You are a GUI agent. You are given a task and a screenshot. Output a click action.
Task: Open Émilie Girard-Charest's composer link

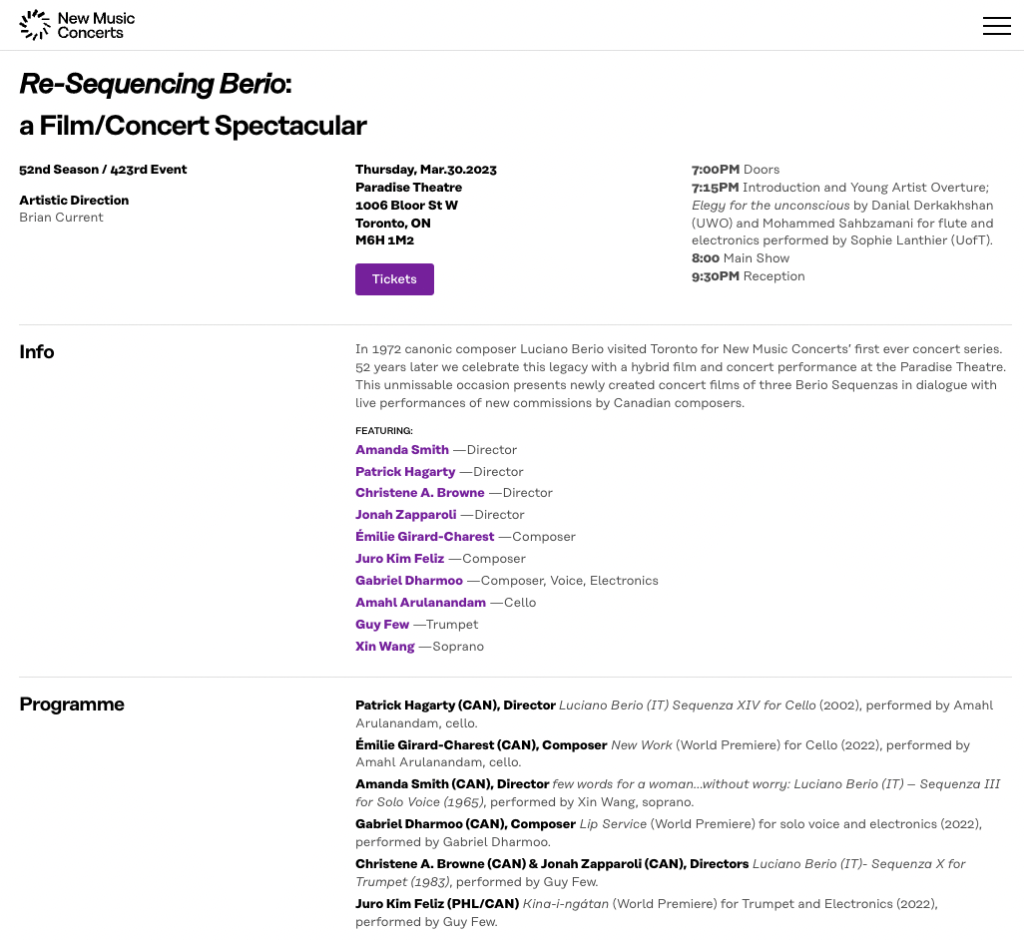click(425, 537)
